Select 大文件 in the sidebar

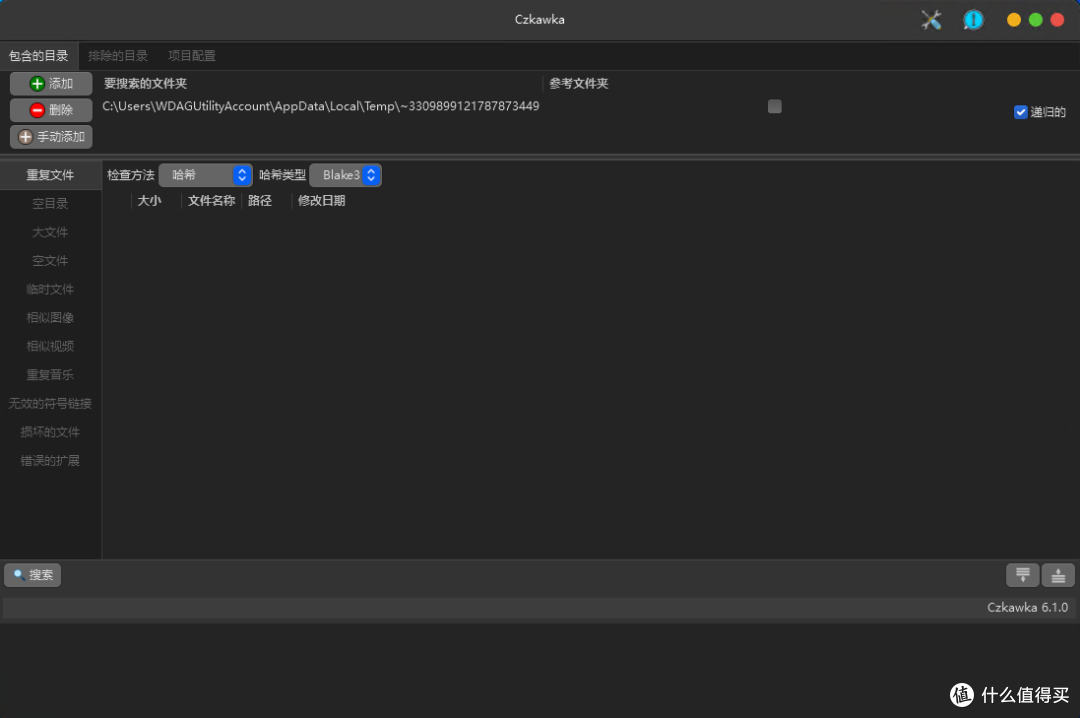pos(50,232)
